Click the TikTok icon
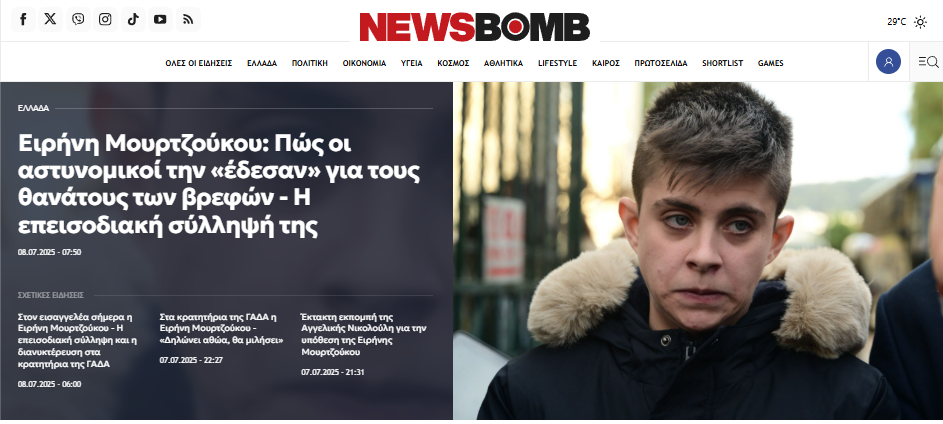943x424 pixels. pyautogui.click(x=133, y=19)
